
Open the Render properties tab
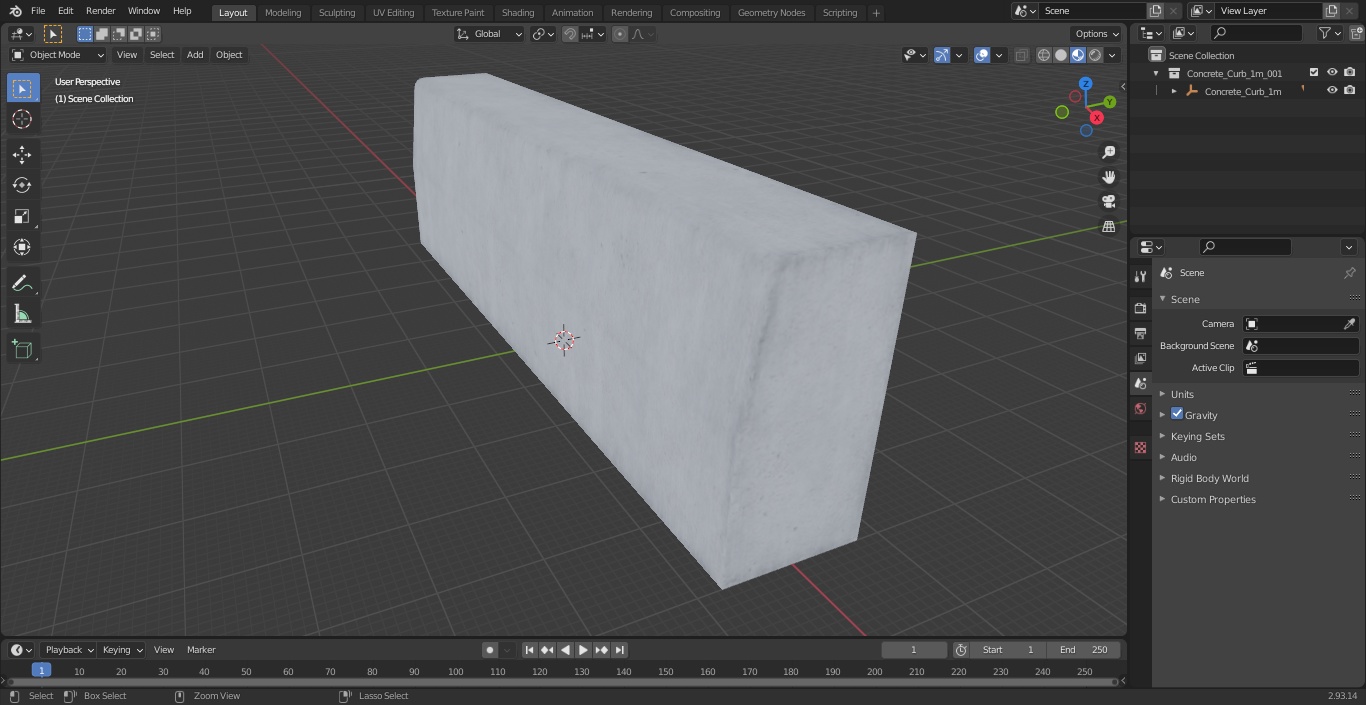pyautogui.click(x=1140, y=308)
